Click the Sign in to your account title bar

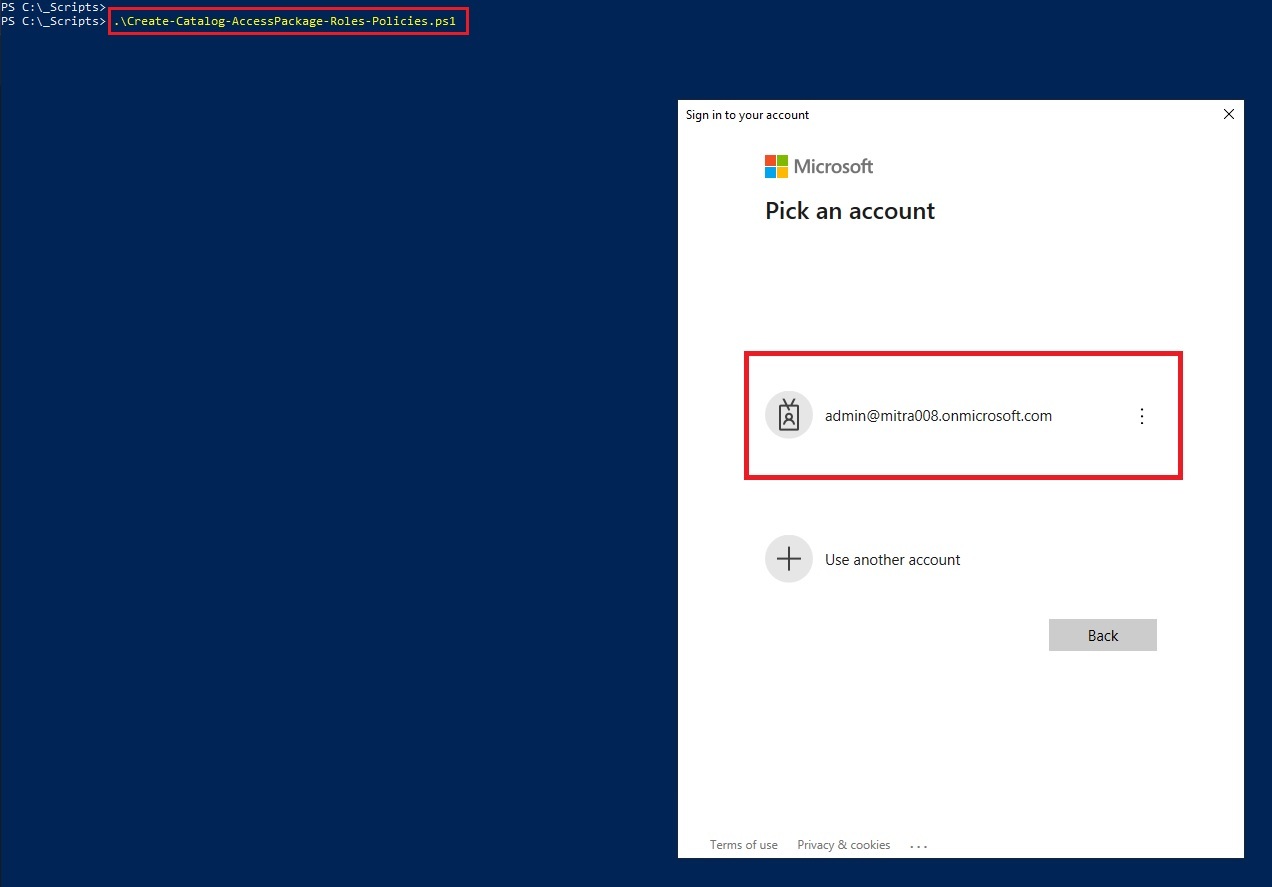click(x=747, y=115)
